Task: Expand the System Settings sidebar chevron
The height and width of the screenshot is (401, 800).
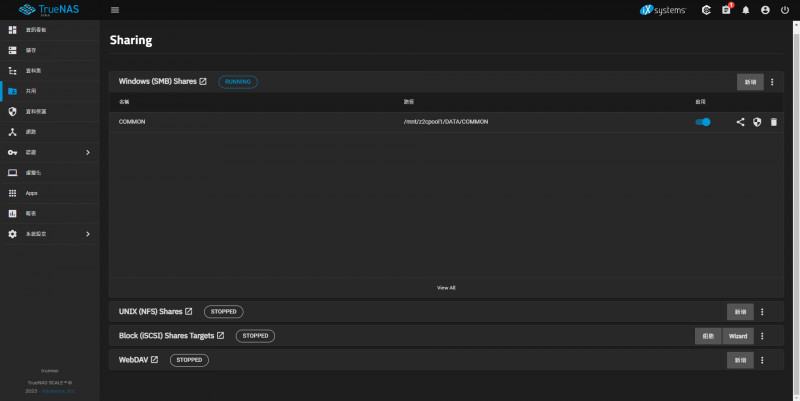Action: (x=88, y=234)
